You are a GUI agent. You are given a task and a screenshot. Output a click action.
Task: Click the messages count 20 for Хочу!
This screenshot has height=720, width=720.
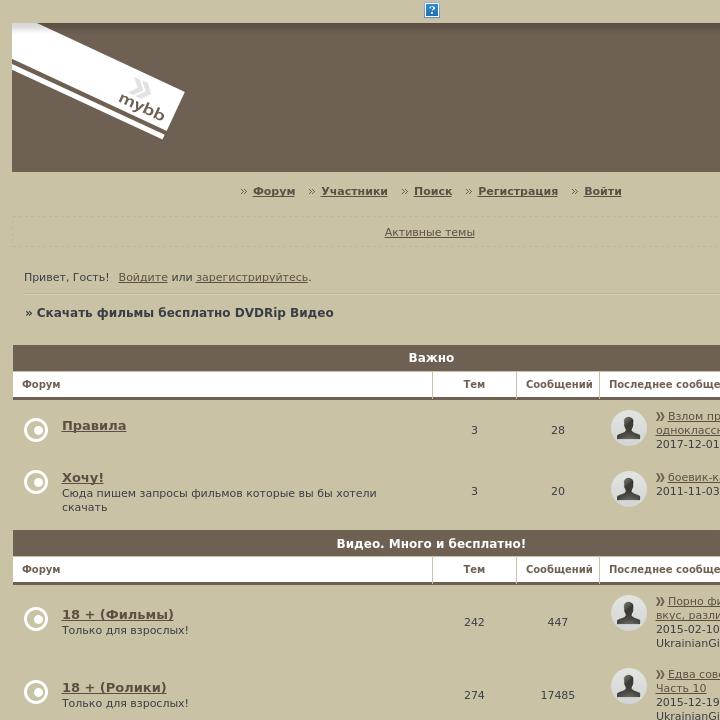(558, 491)
